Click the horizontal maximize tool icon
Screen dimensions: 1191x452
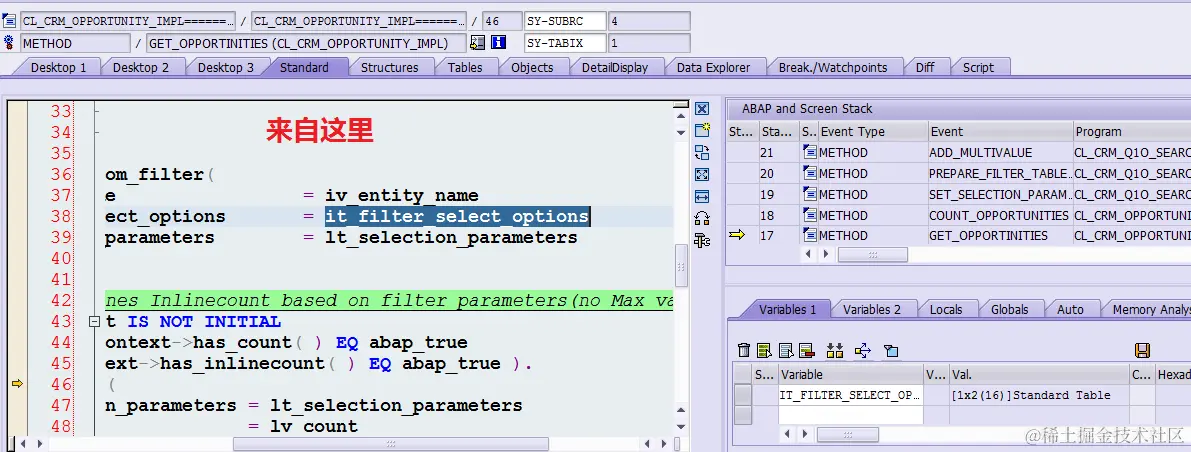click(x=702, y=197)
